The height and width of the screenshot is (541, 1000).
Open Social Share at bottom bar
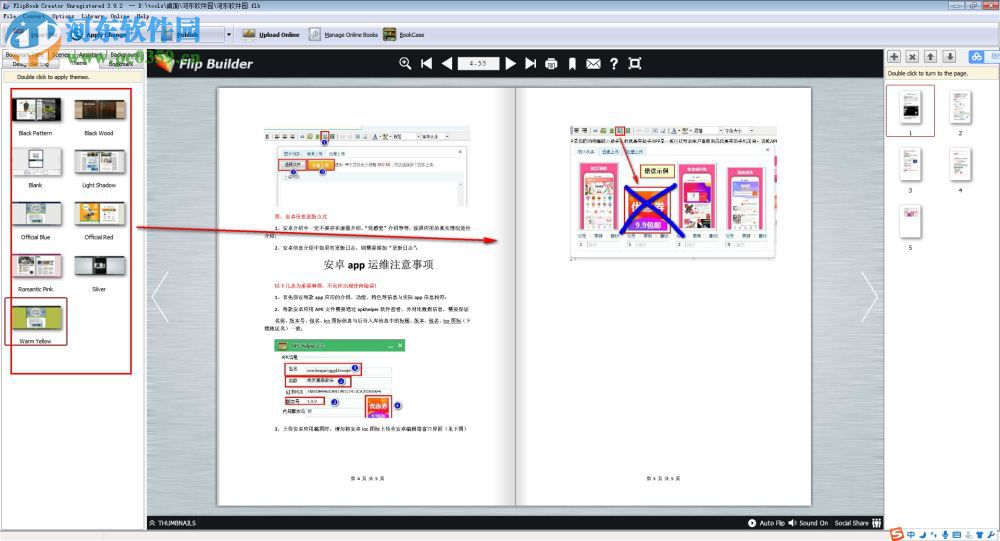pos(858,523)
